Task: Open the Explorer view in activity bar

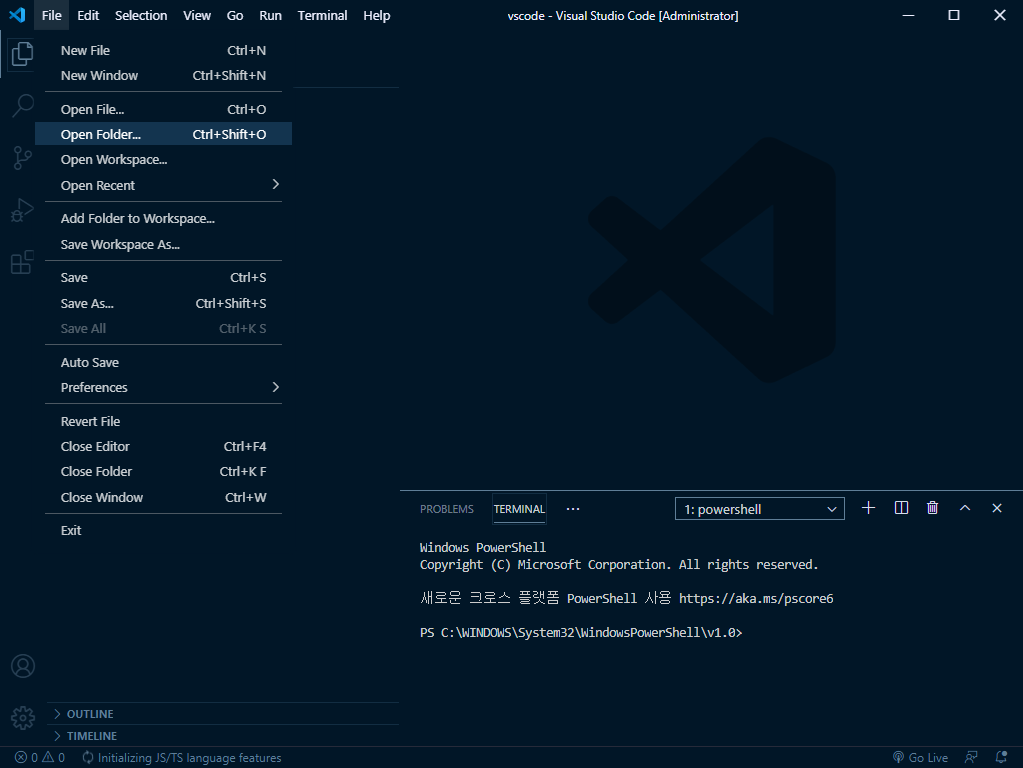Action: click(22, 54)
